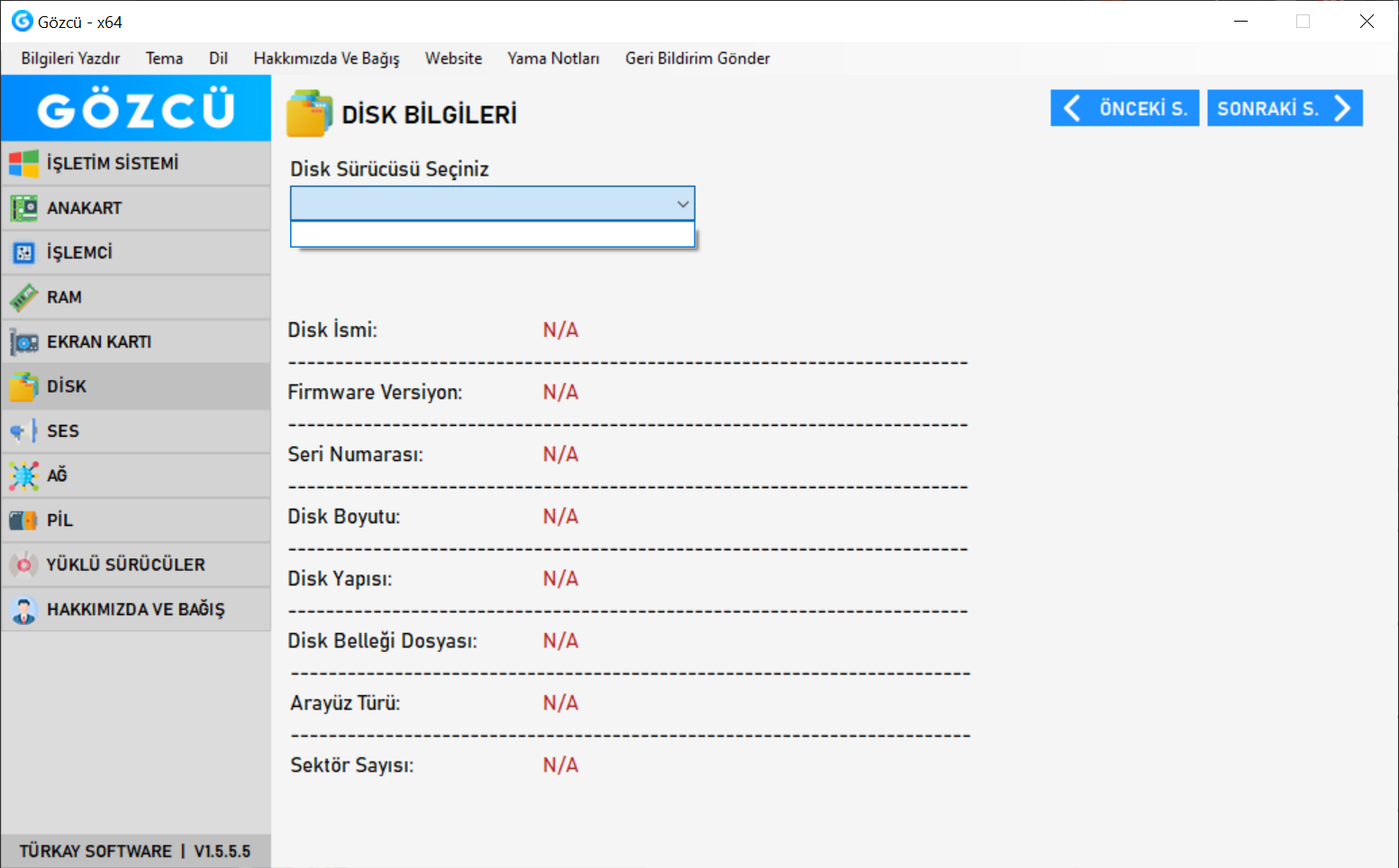The image size is (1399, 868).
Task: Click the RAM memory stick icon
Action: tap(23, 297)
